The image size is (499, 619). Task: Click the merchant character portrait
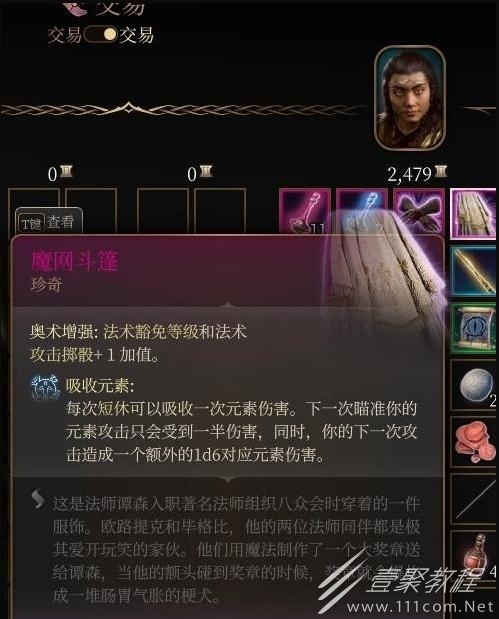click(x=410, y=98)
